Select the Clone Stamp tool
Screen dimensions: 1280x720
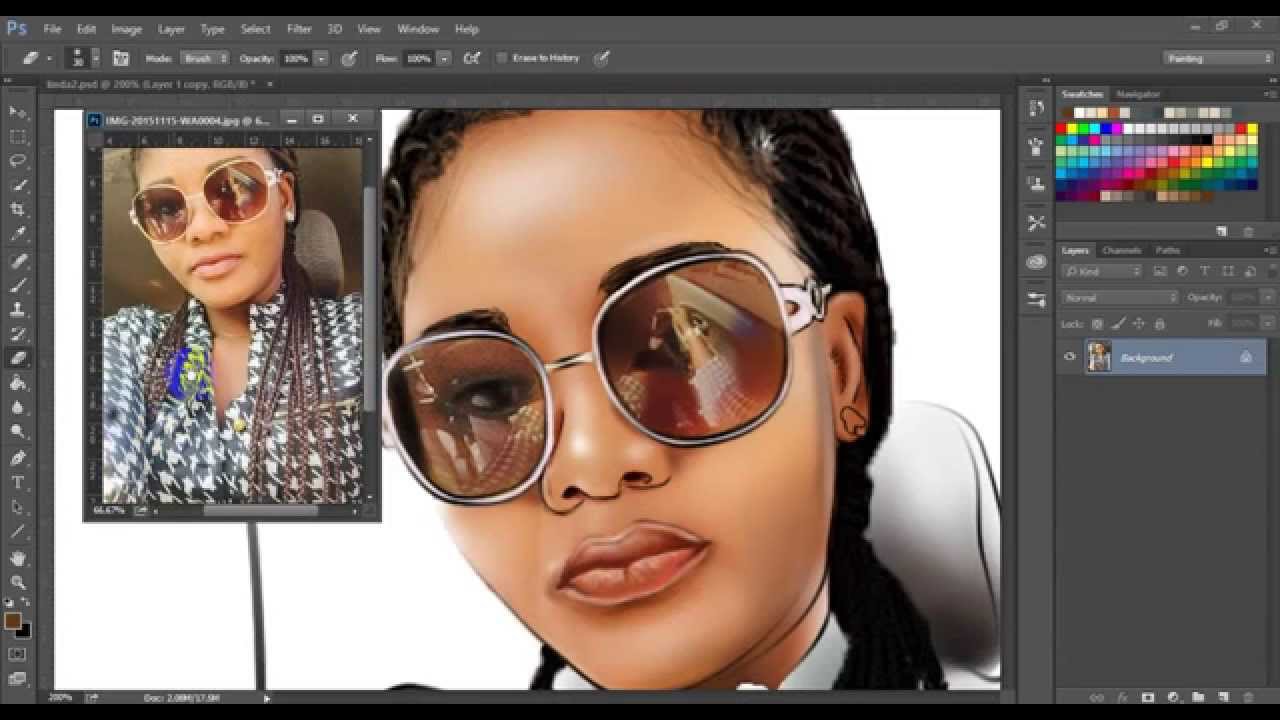click(x=18, y=310)
